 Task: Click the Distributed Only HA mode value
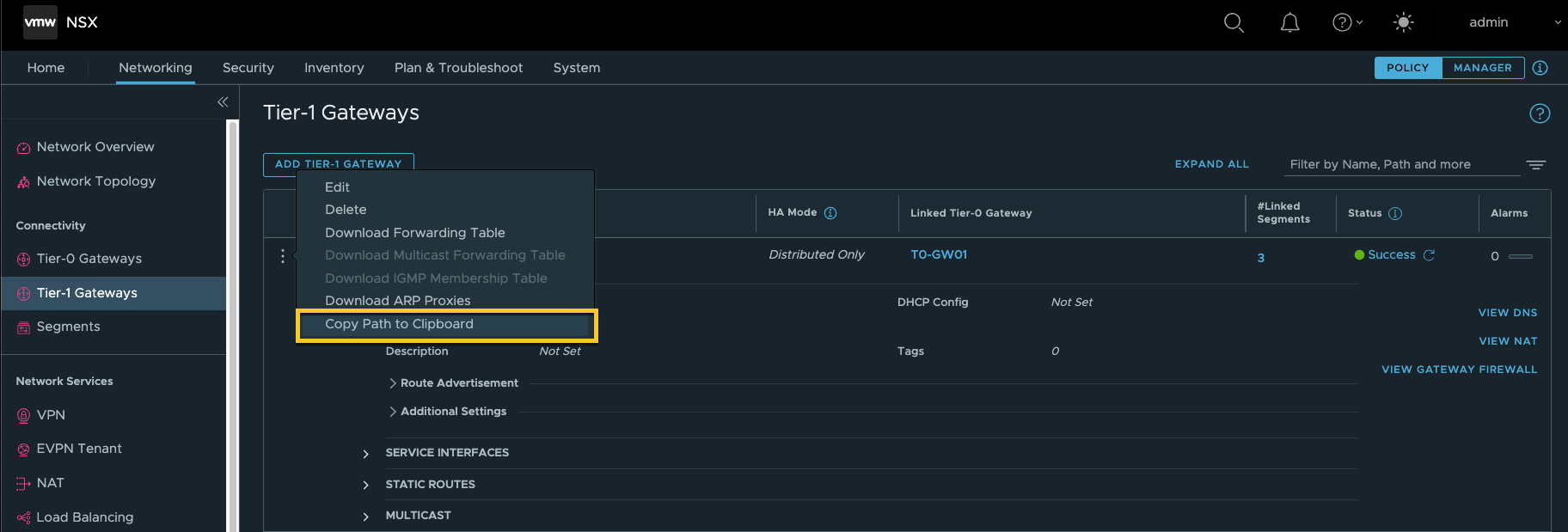pos(816,255)
